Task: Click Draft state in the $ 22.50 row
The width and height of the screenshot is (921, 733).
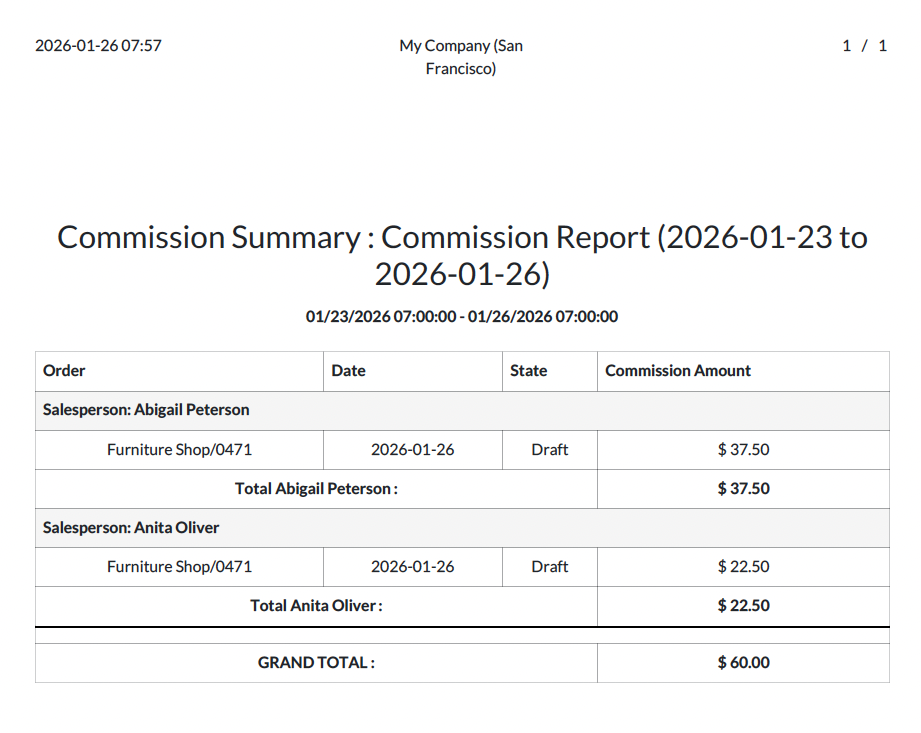Action: [550, 567]
